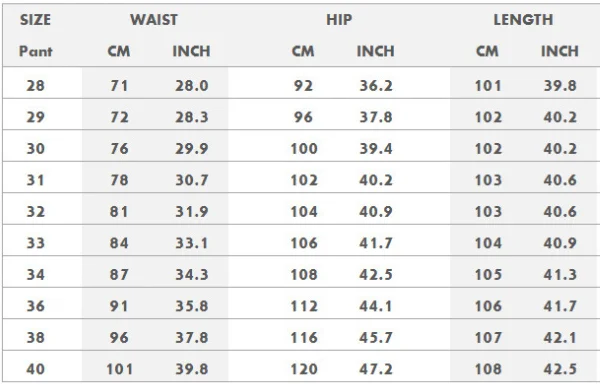This screenshot has width=600, height=385.
Task: Click the LENGTH header label
Action: click(523, 20)
